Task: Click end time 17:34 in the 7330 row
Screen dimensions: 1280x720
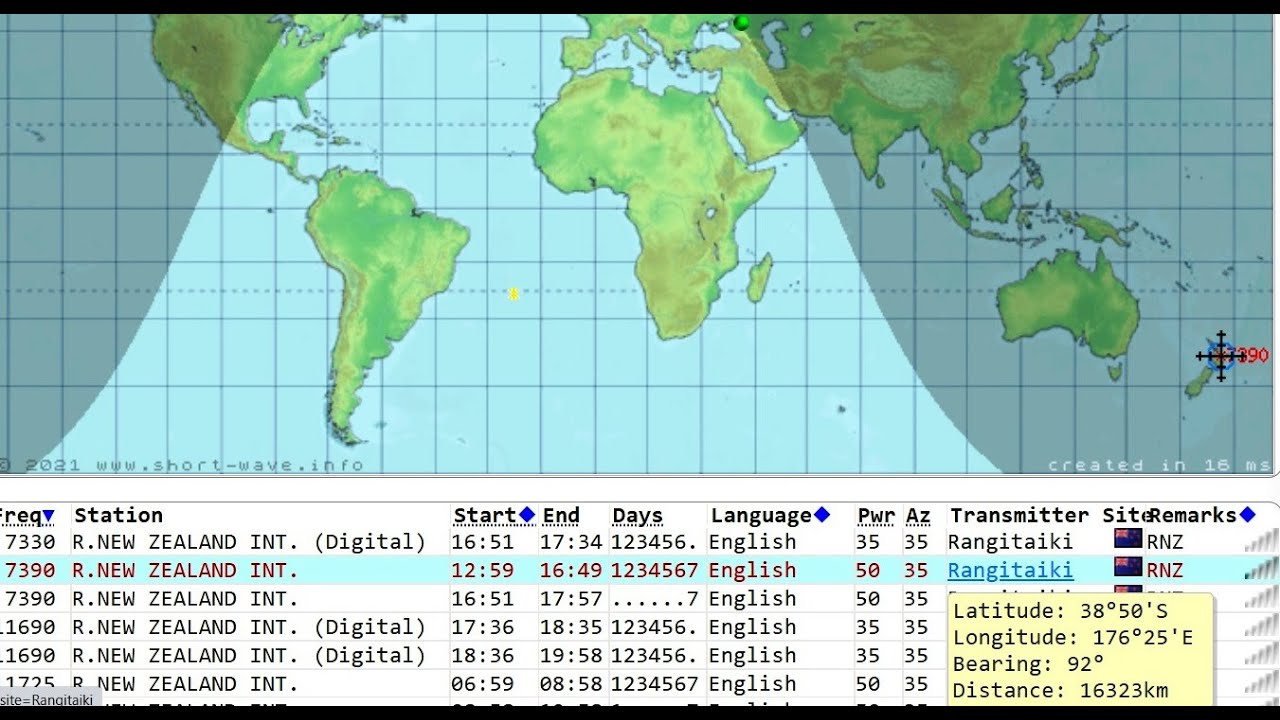Action: click(572, 542)
